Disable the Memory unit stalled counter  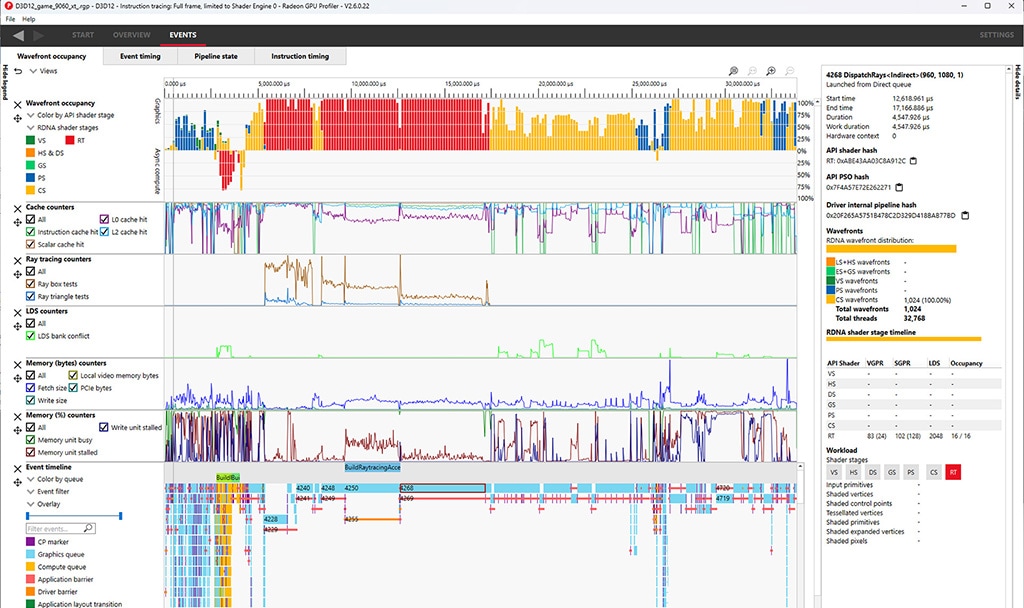pyautogui.click(x=30, y=452)
